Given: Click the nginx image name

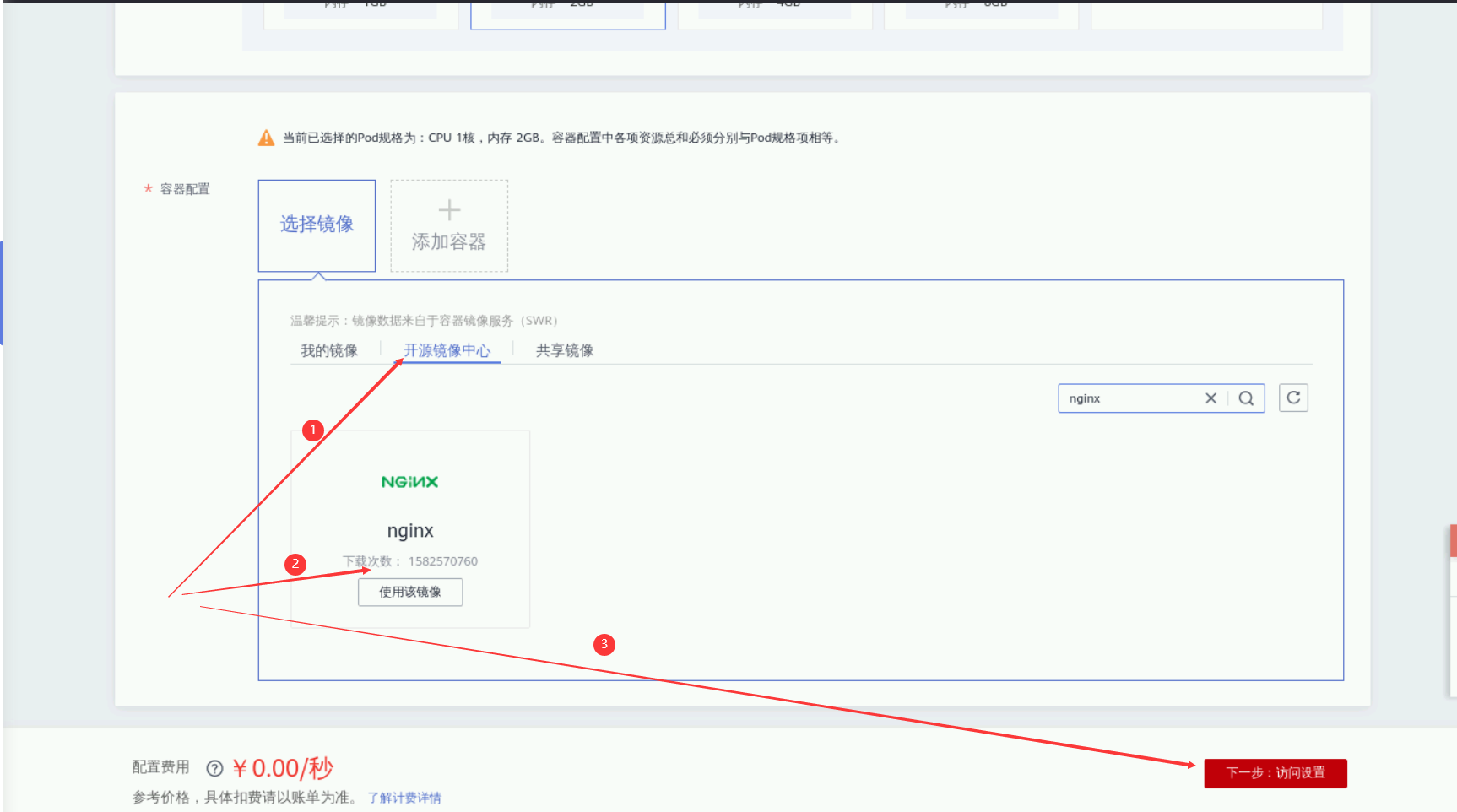Looking at the screenshot, I should [410, 531].
